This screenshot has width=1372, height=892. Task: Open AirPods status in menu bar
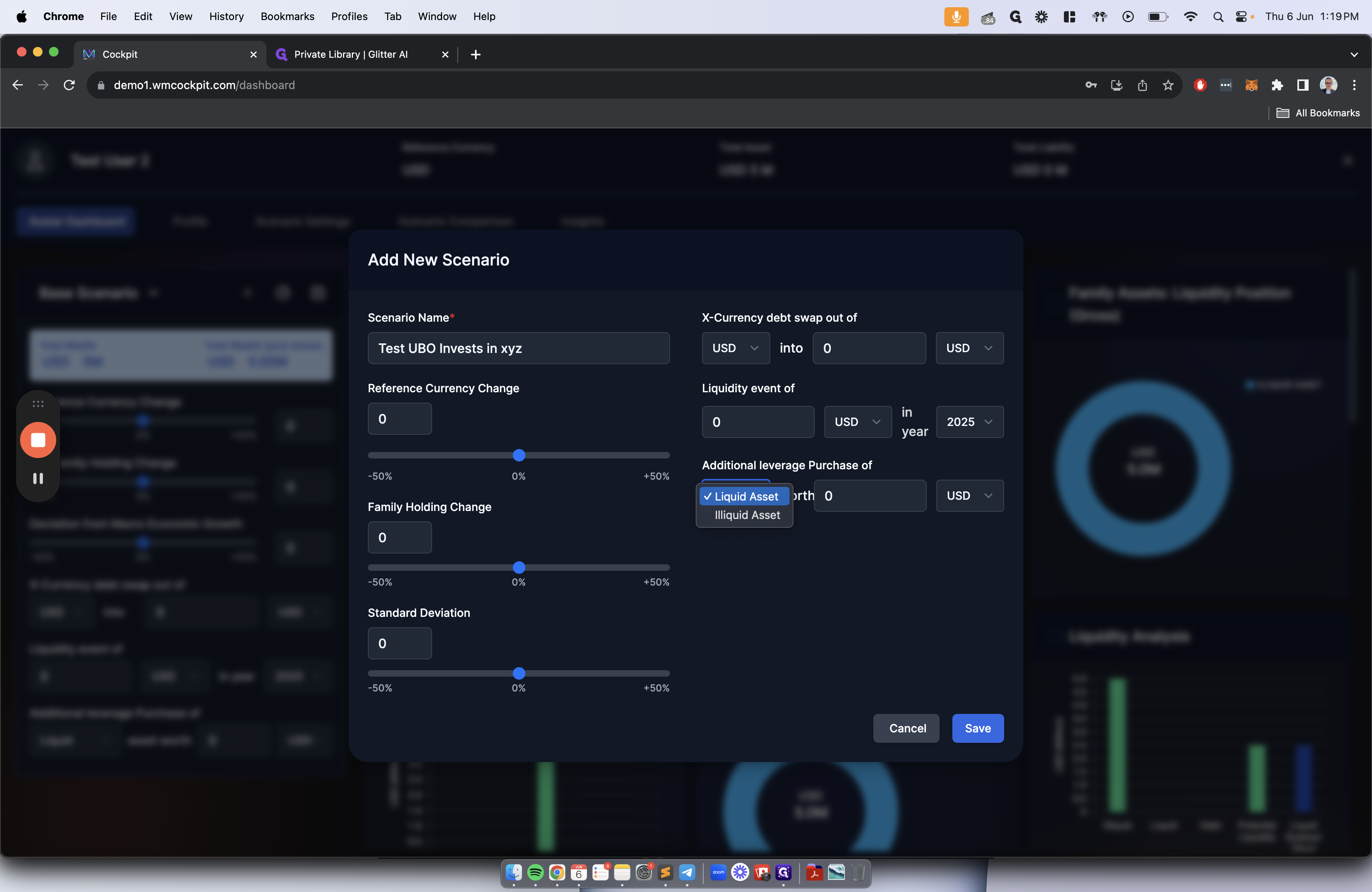coord(1099,17)
